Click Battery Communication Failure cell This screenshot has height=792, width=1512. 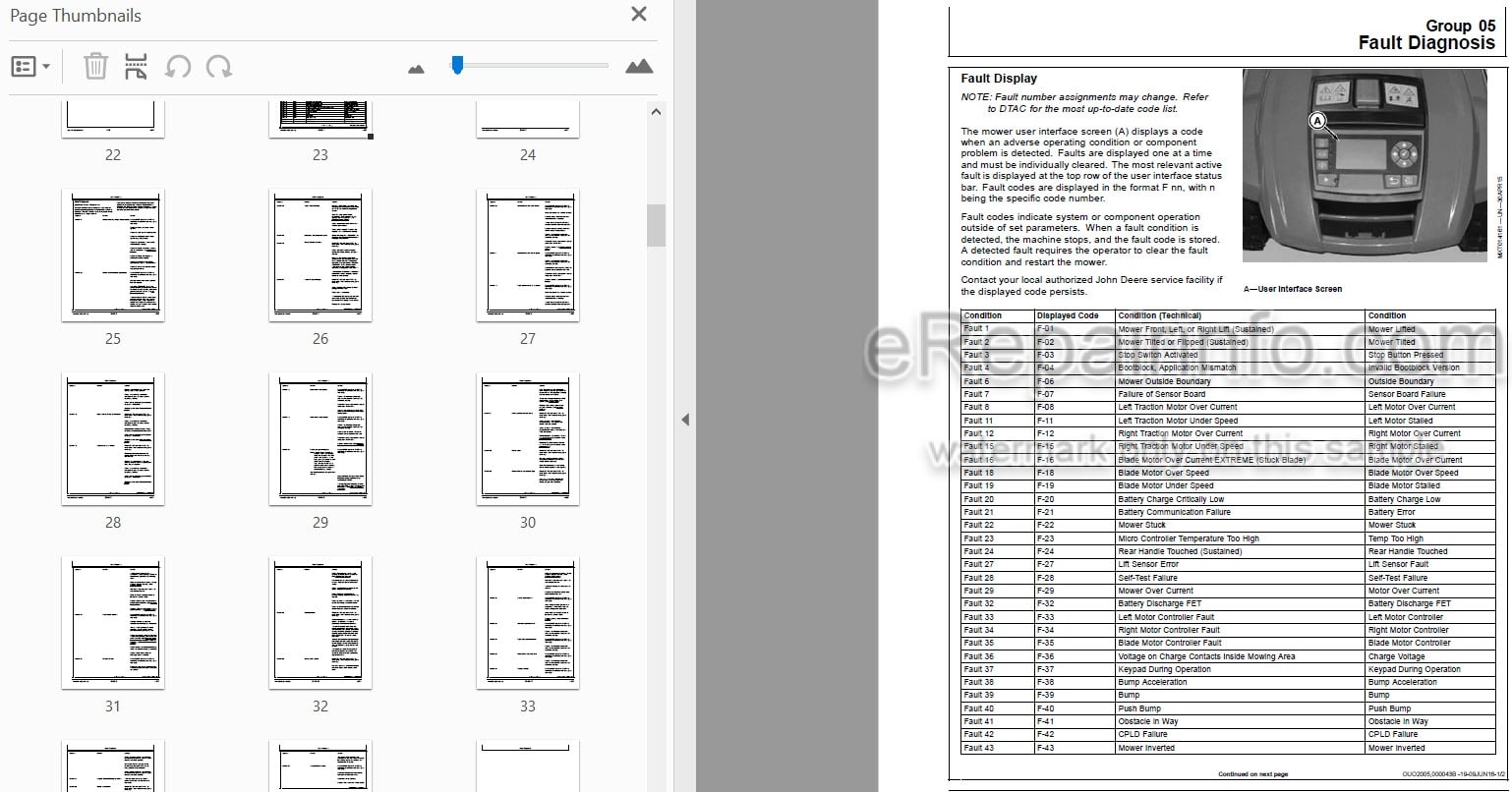click(x=1241, y=512)
